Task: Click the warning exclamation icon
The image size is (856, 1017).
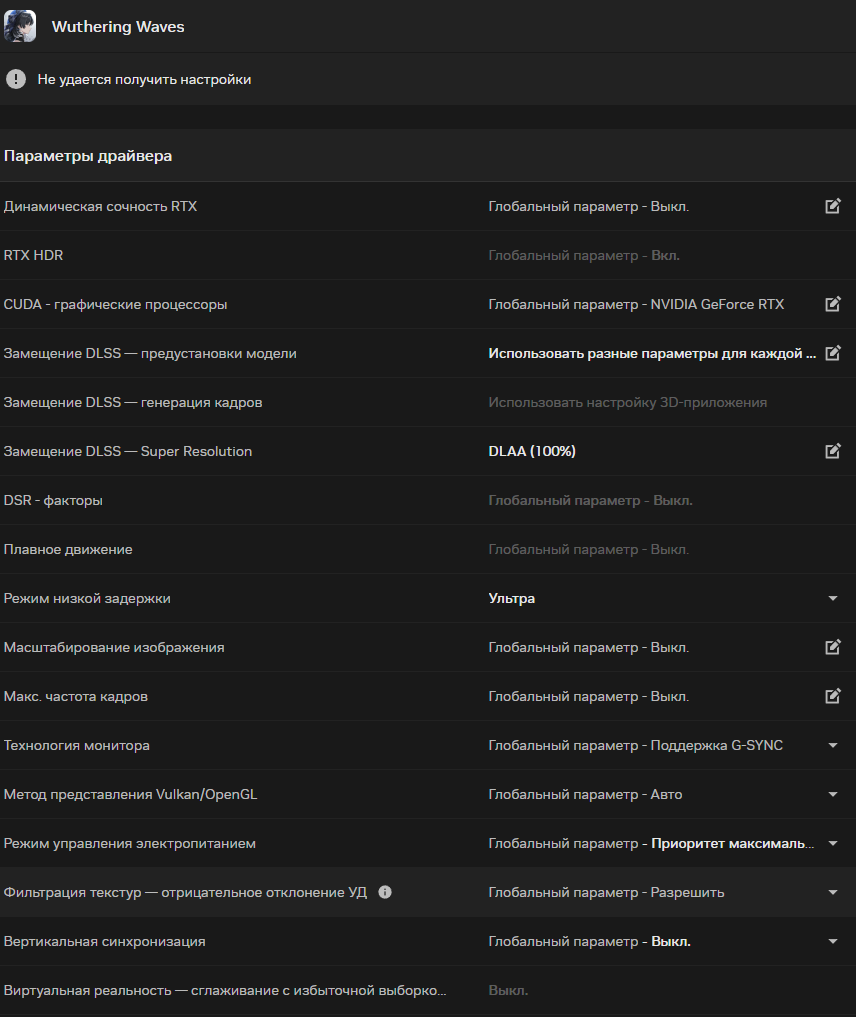Action: click(x=16, y=79)
